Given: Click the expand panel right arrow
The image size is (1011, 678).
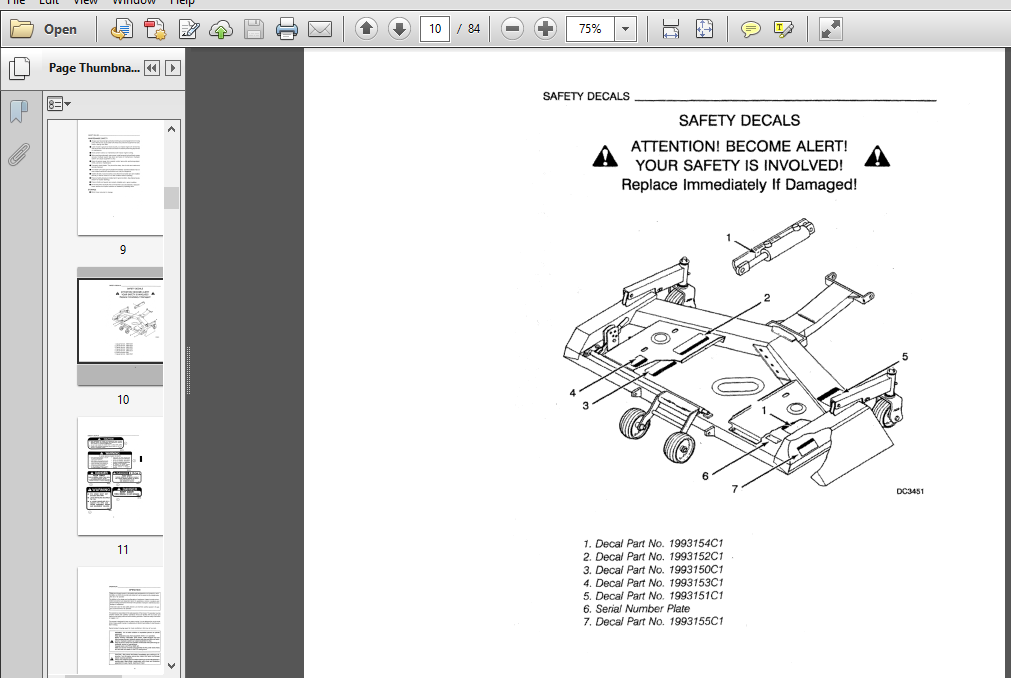Looking at the screenshot, I should click(x=172, y=68).
